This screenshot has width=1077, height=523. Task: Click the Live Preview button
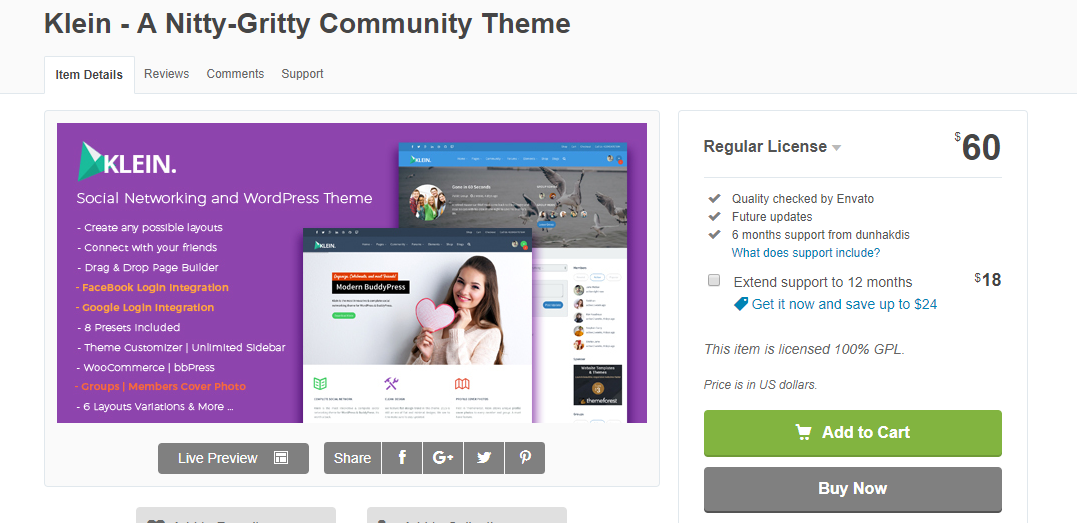click(234, 458)
